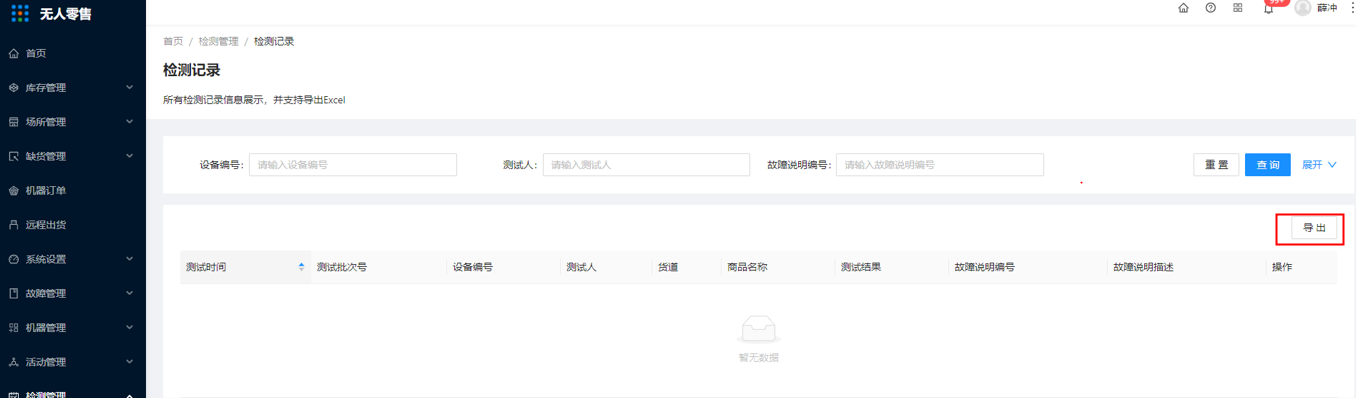This screenshot has width=1356, height=398.
Task: Open 活动管理 menu item text
Action: (46, 362)
